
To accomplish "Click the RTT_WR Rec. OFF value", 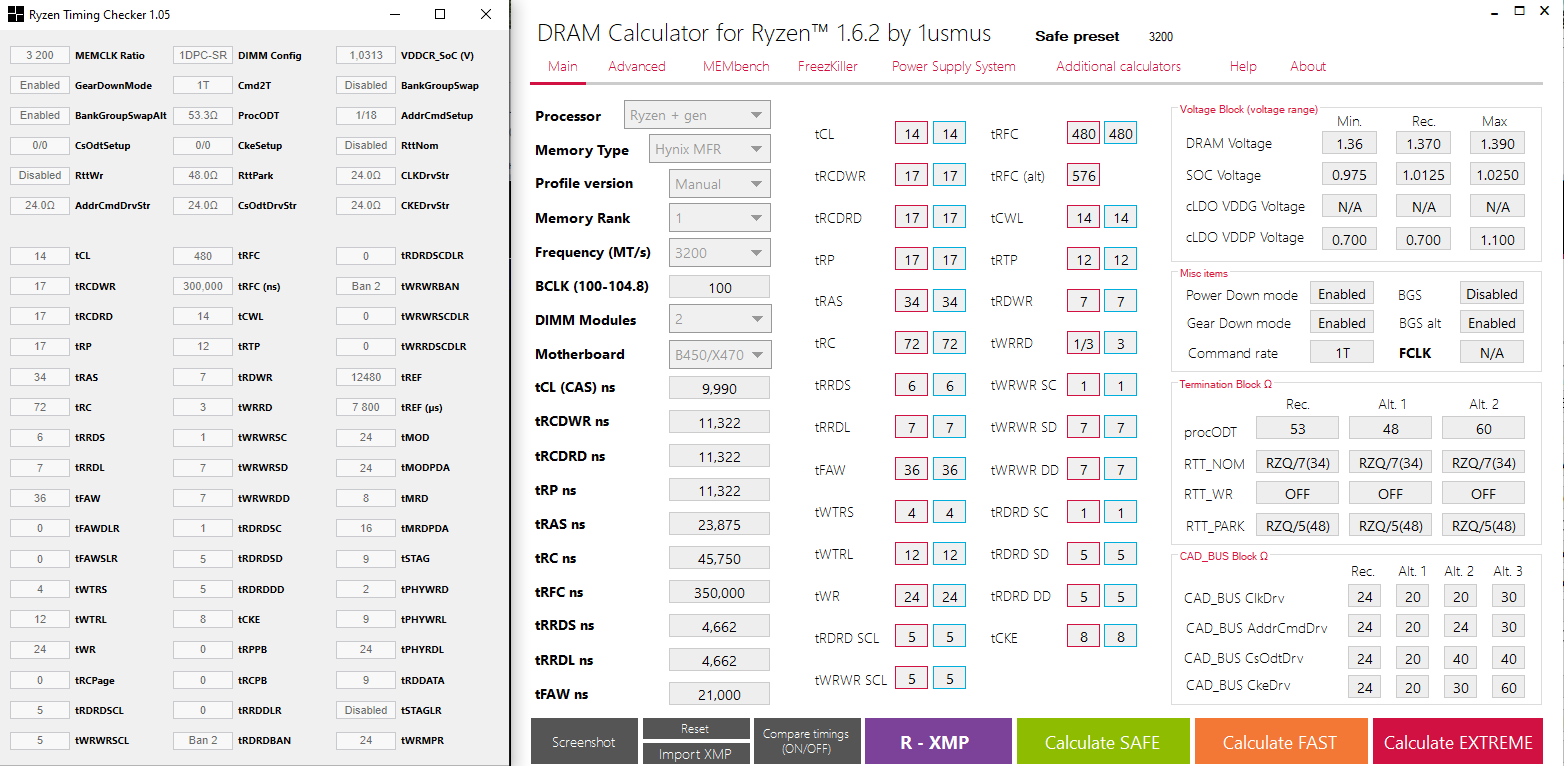I will point(1298,493).
